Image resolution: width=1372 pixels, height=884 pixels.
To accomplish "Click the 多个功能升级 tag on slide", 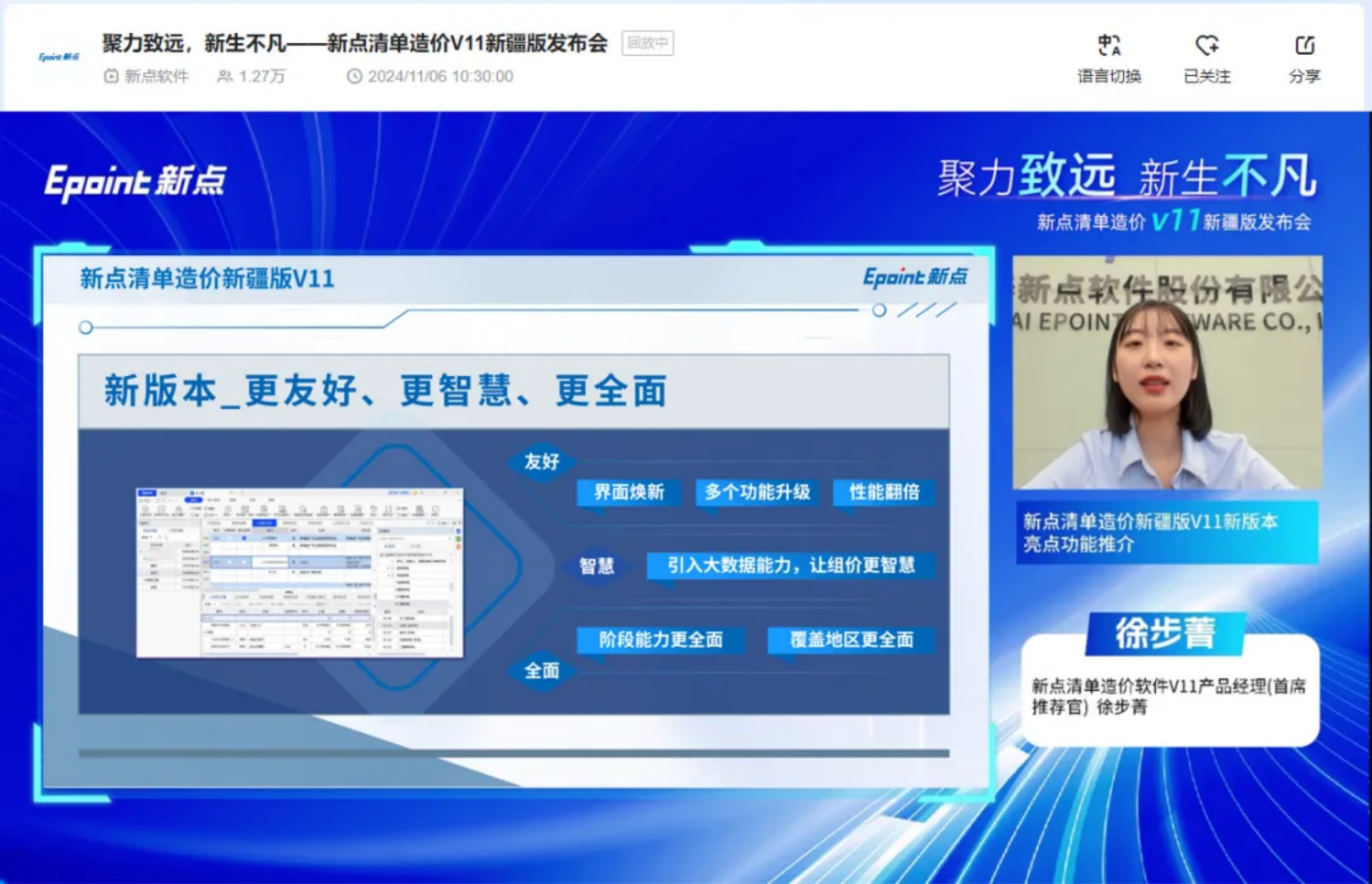I will click(x=757, y=492).
